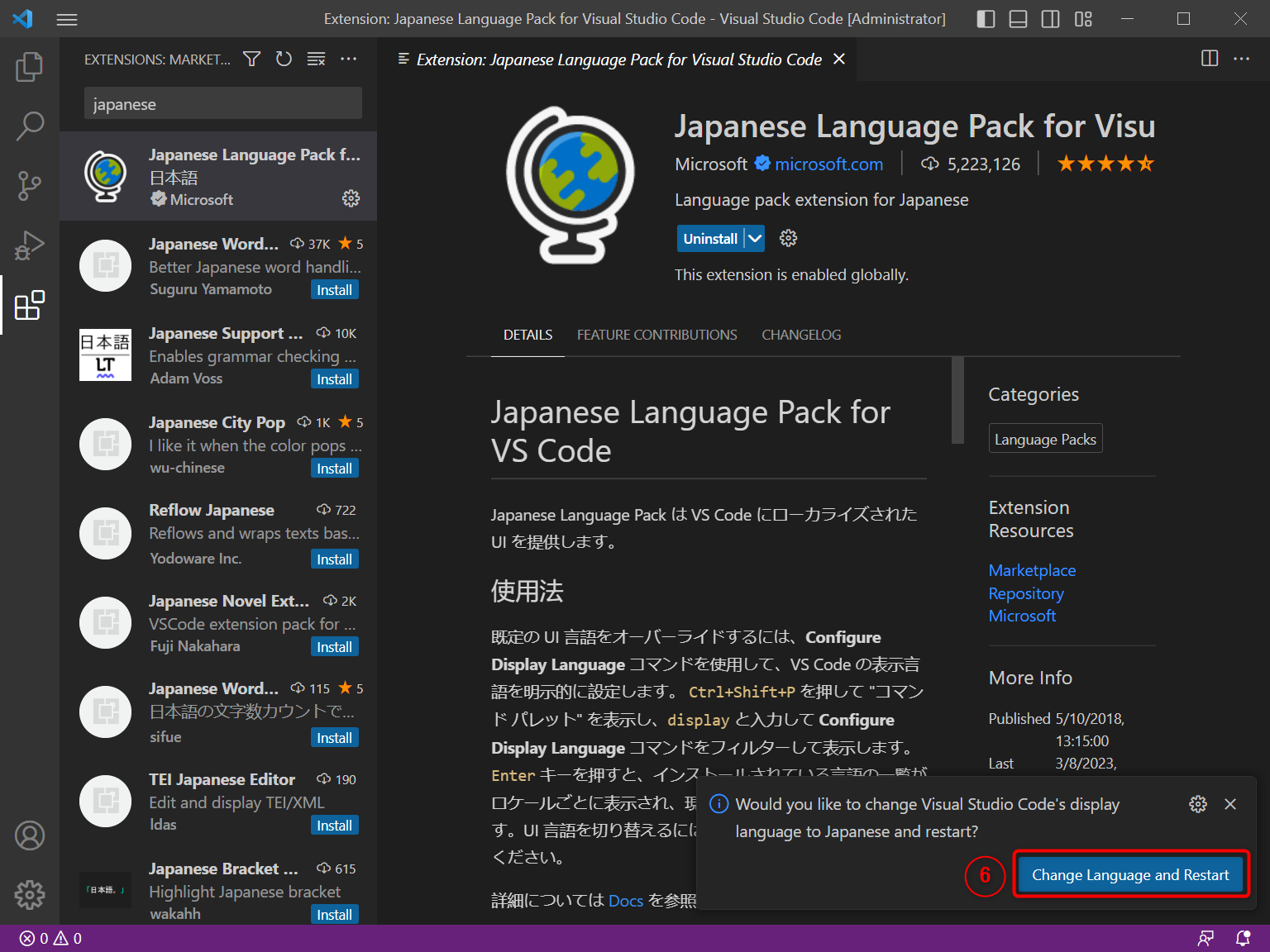Open the Accounts menu icon
1270x952 pixels.
(30, 835)
